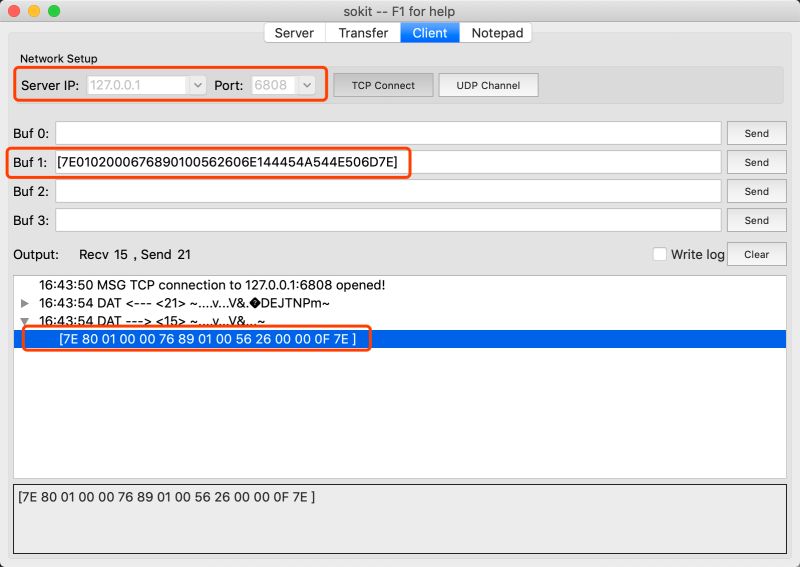Screen dimensions: 800x567
Task: Click the Buf 3 input field
Action: coord(388,220)
